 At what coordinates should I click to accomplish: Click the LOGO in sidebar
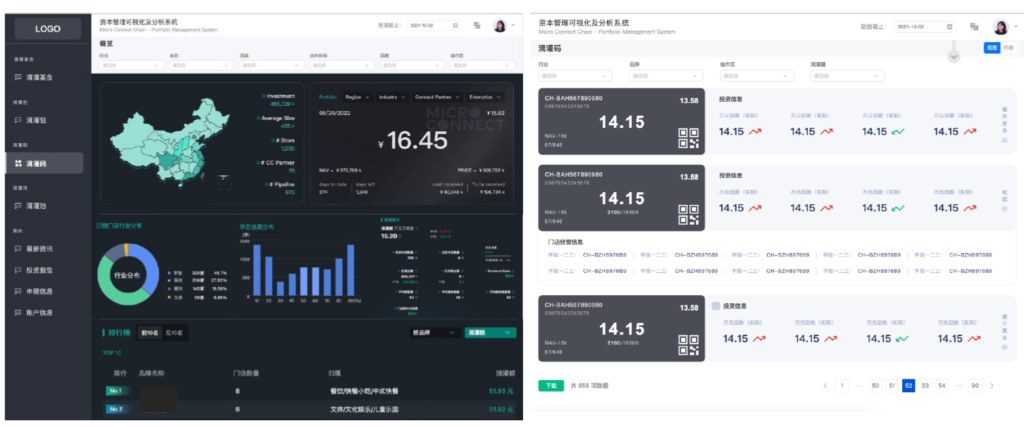point(48,29)
